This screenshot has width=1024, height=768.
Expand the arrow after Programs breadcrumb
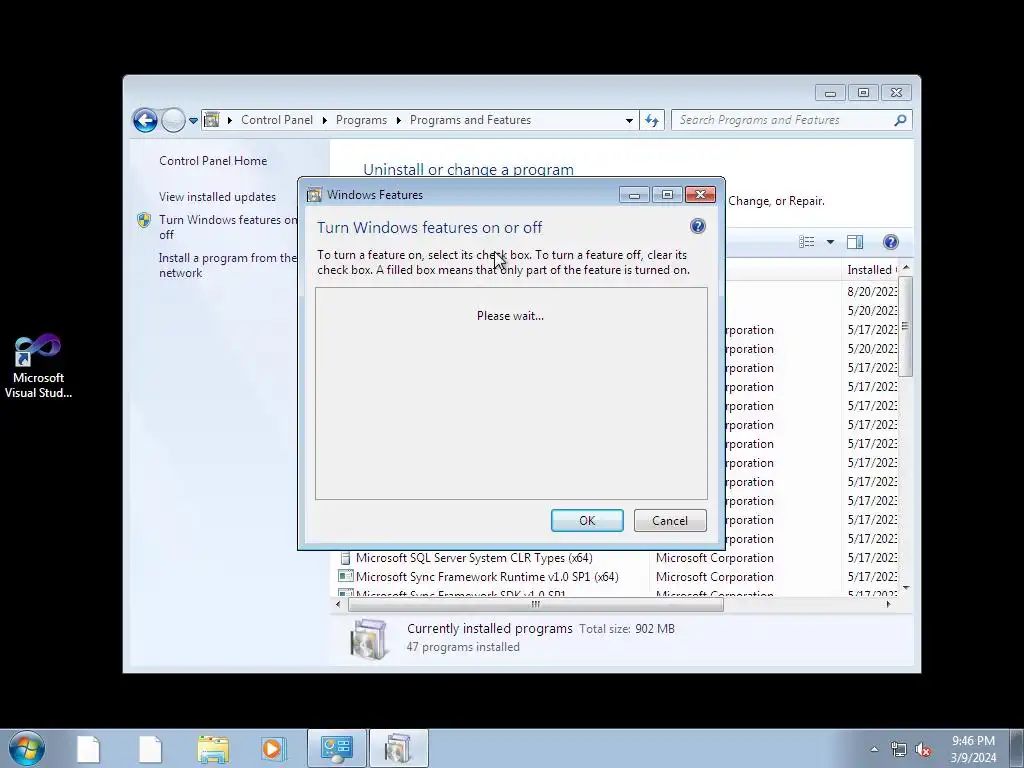[x=398, y=120]
